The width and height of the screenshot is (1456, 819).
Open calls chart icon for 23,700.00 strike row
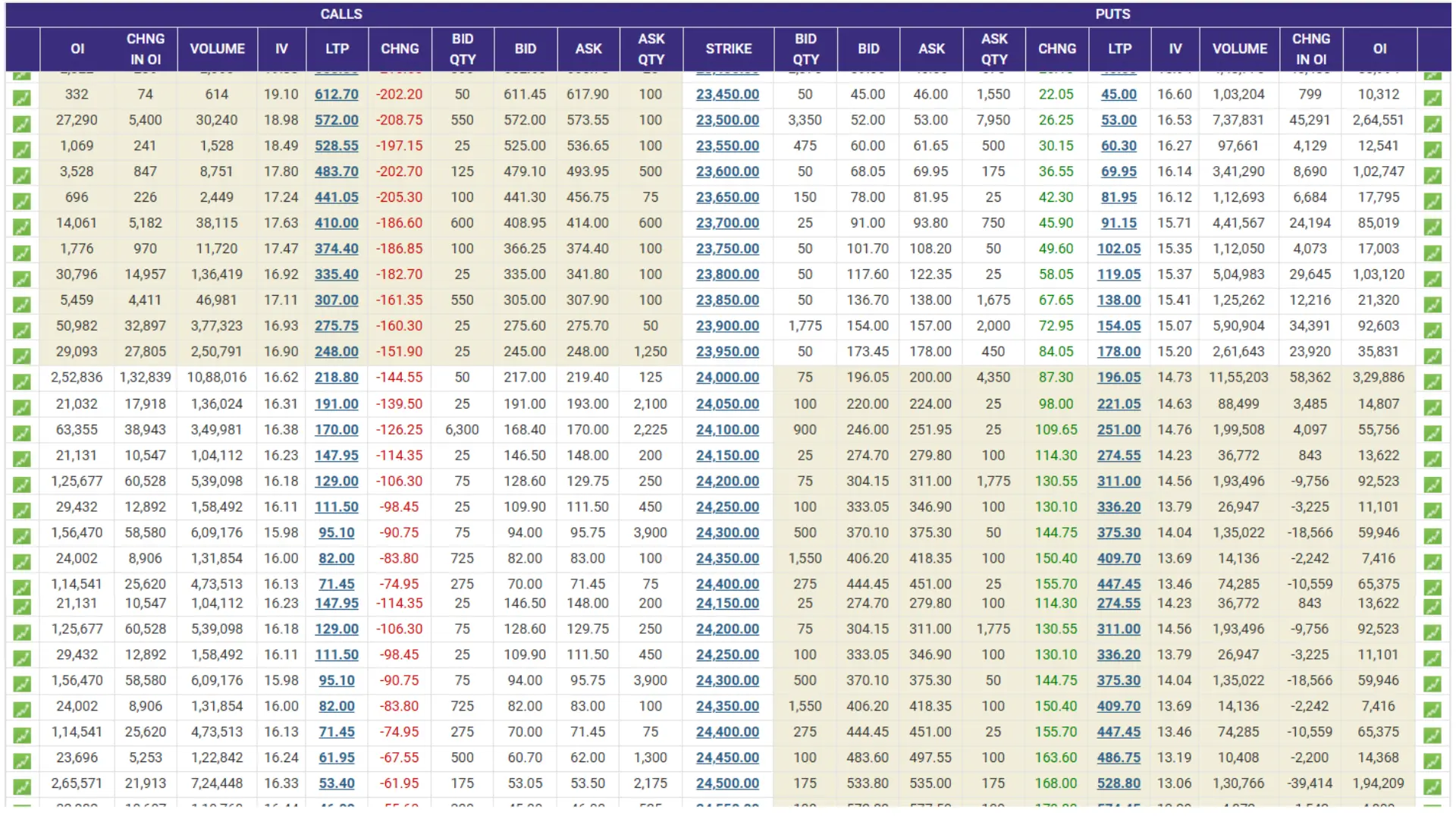pyautogui.click(x=22, y=227)
